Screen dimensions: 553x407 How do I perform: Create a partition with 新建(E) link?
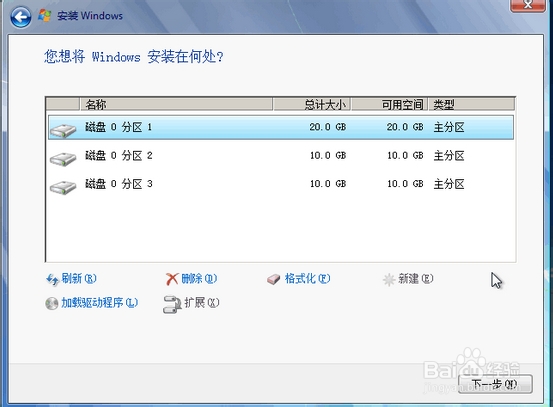[x=416, y=279]
